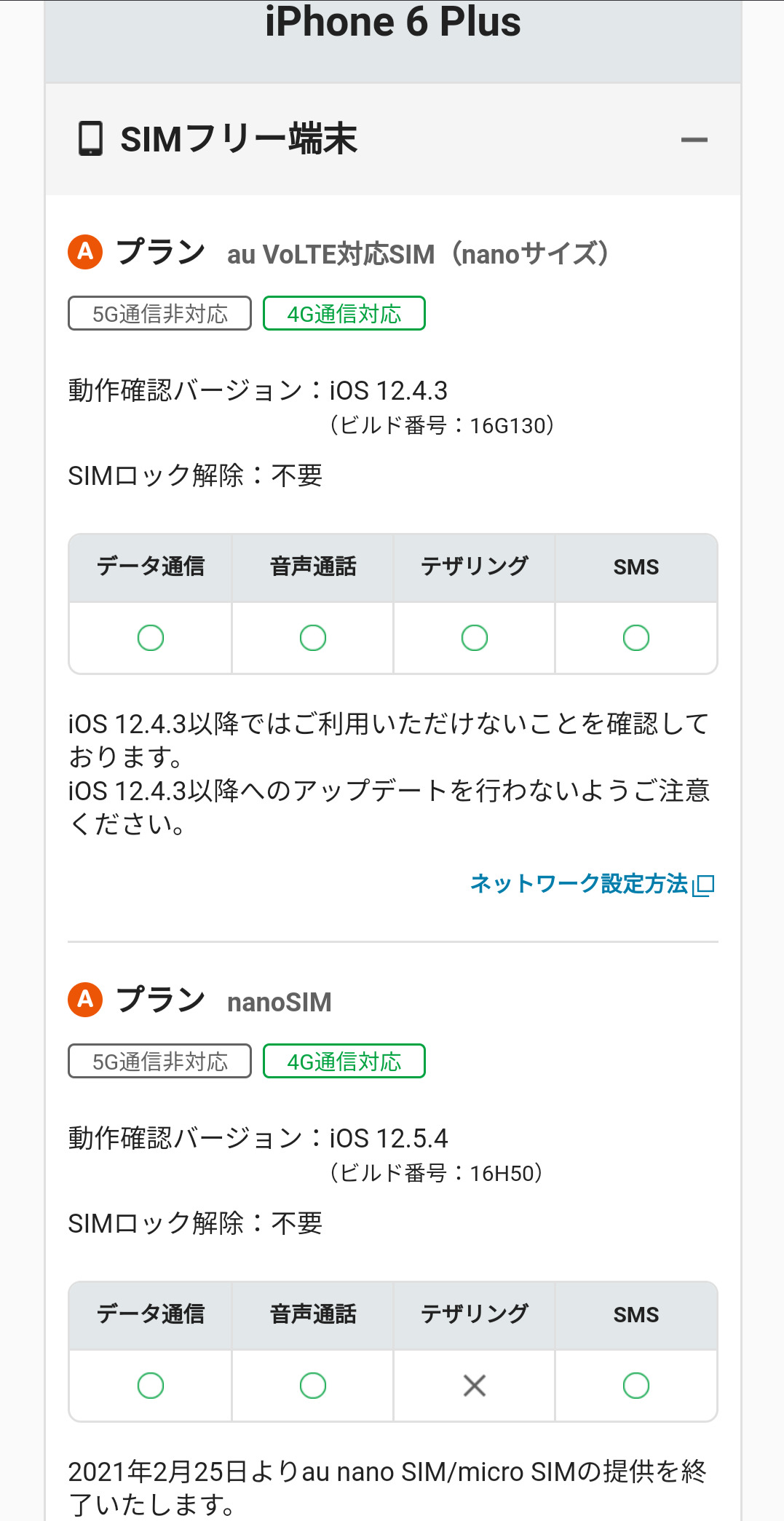The image size is (784, 1521).
Task: Click the phone icon beside SIMフリー端末
Action: point(90,138)
